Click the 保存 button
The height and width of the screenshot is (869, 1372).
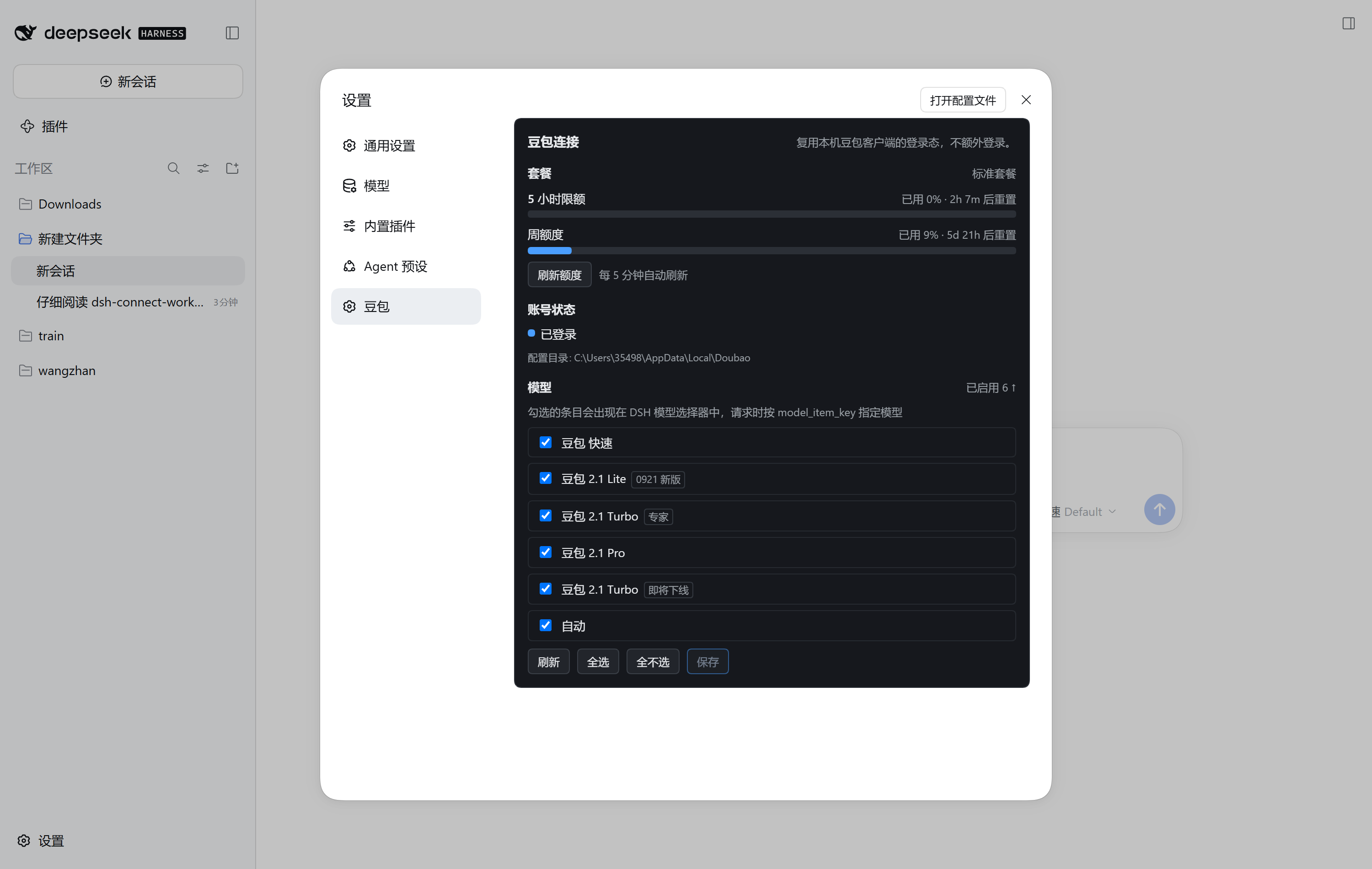[707, 661]
